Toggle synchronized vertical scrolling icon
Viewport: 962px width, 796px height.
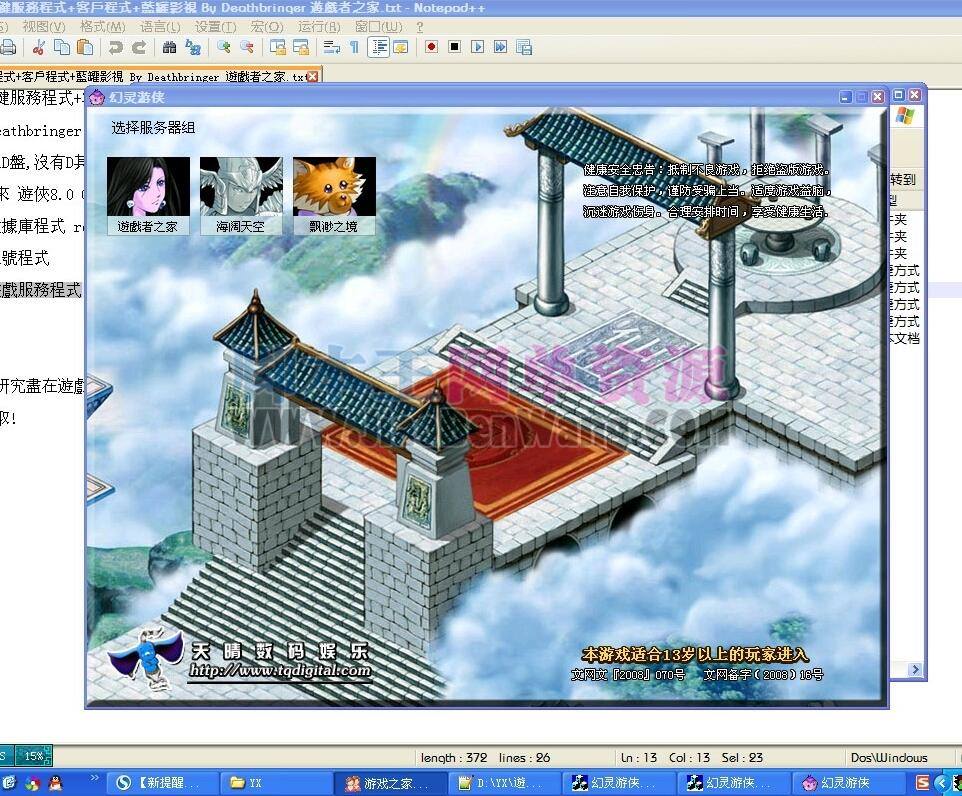pos(277,47)
